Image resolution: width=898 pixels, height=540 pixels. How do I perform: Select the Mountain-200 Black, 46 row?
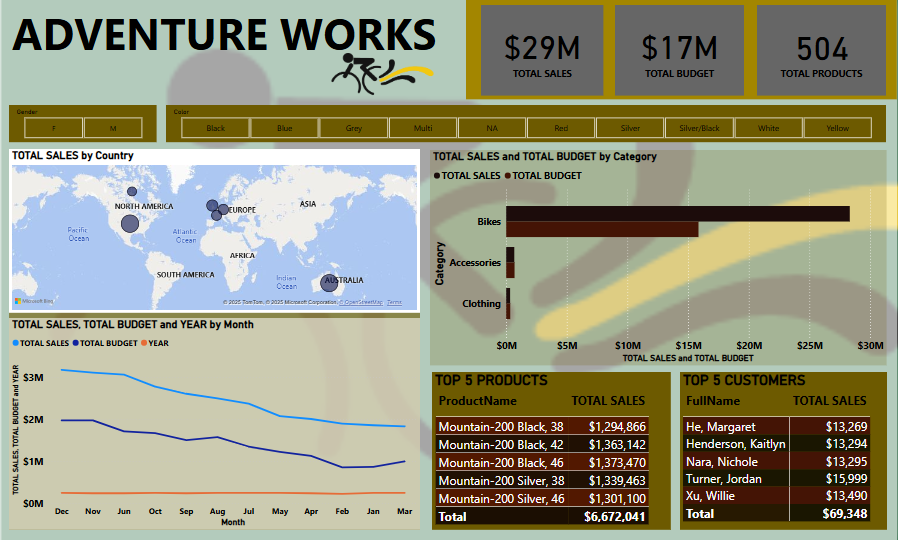[542, 463]
